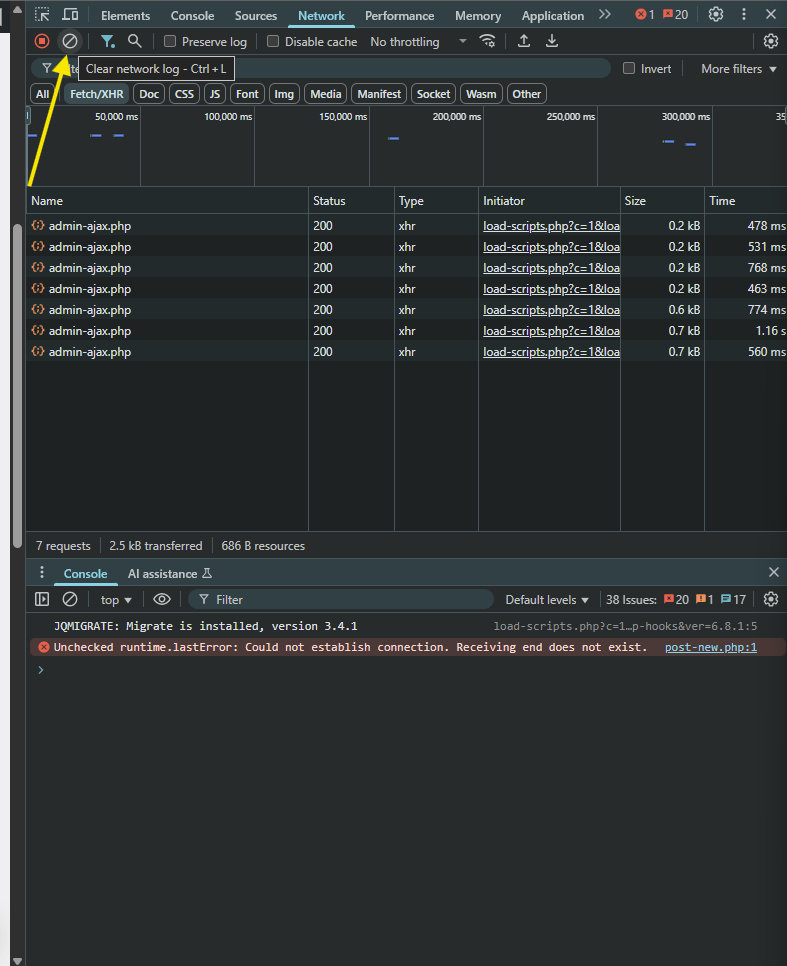This screenshot has width=787, height=966.
Task: Switch to the Elements tab
Action: [x=125, y=15]
